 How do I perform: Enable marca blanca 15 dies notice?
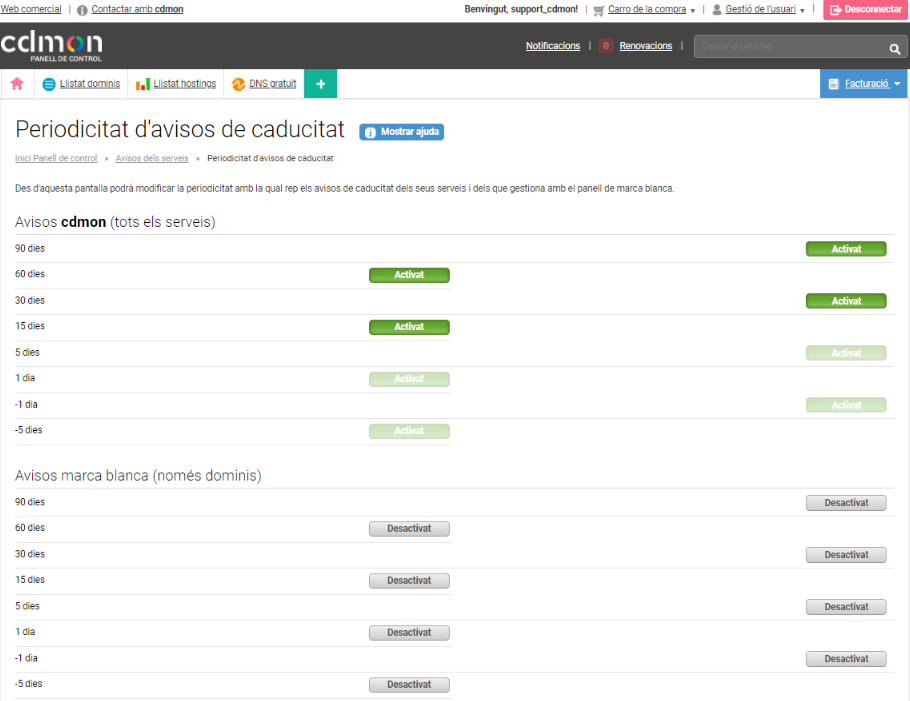coord(409,581)
